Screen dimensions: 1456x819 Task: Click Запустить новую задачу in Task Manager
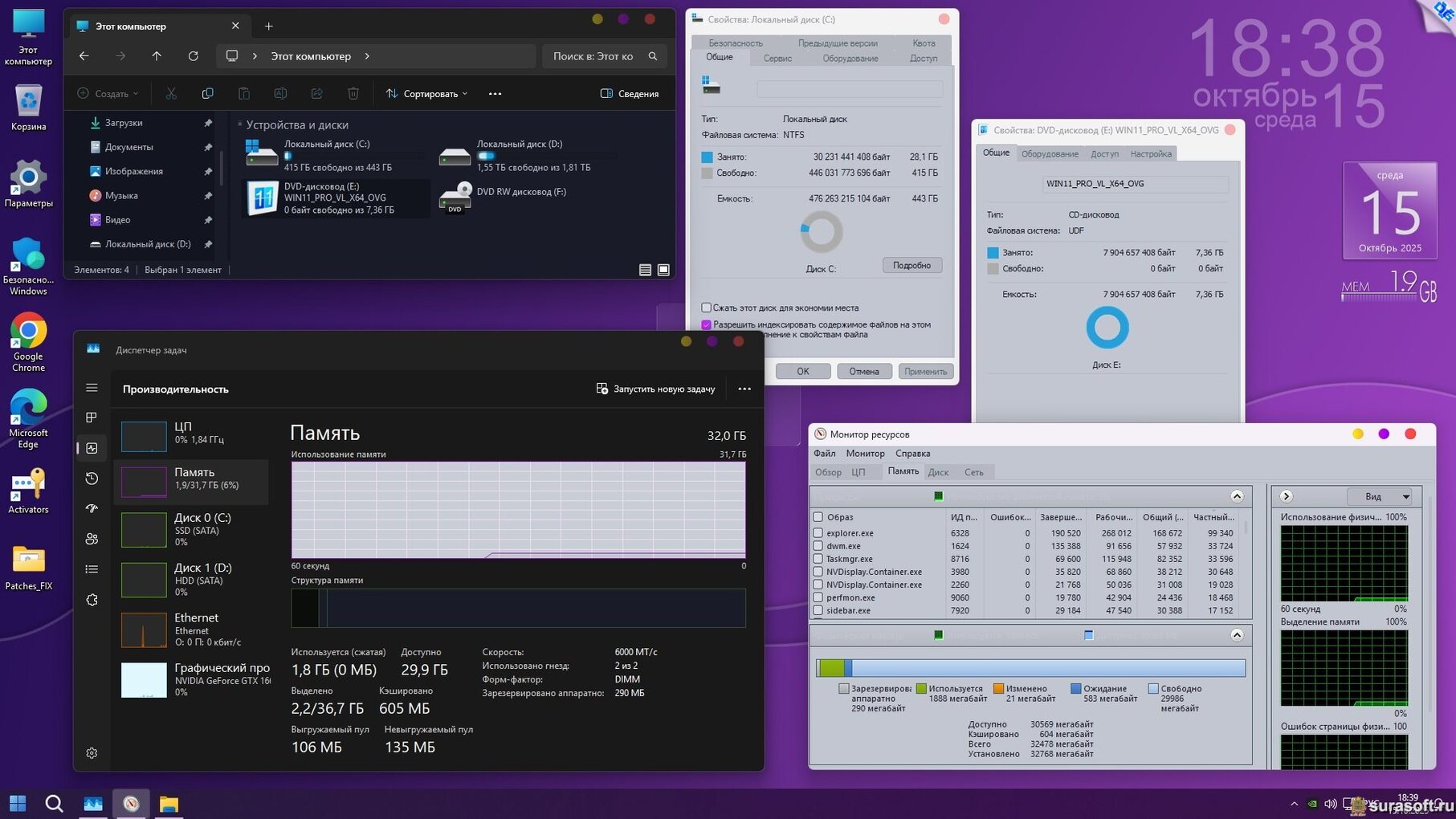point(655,389)
